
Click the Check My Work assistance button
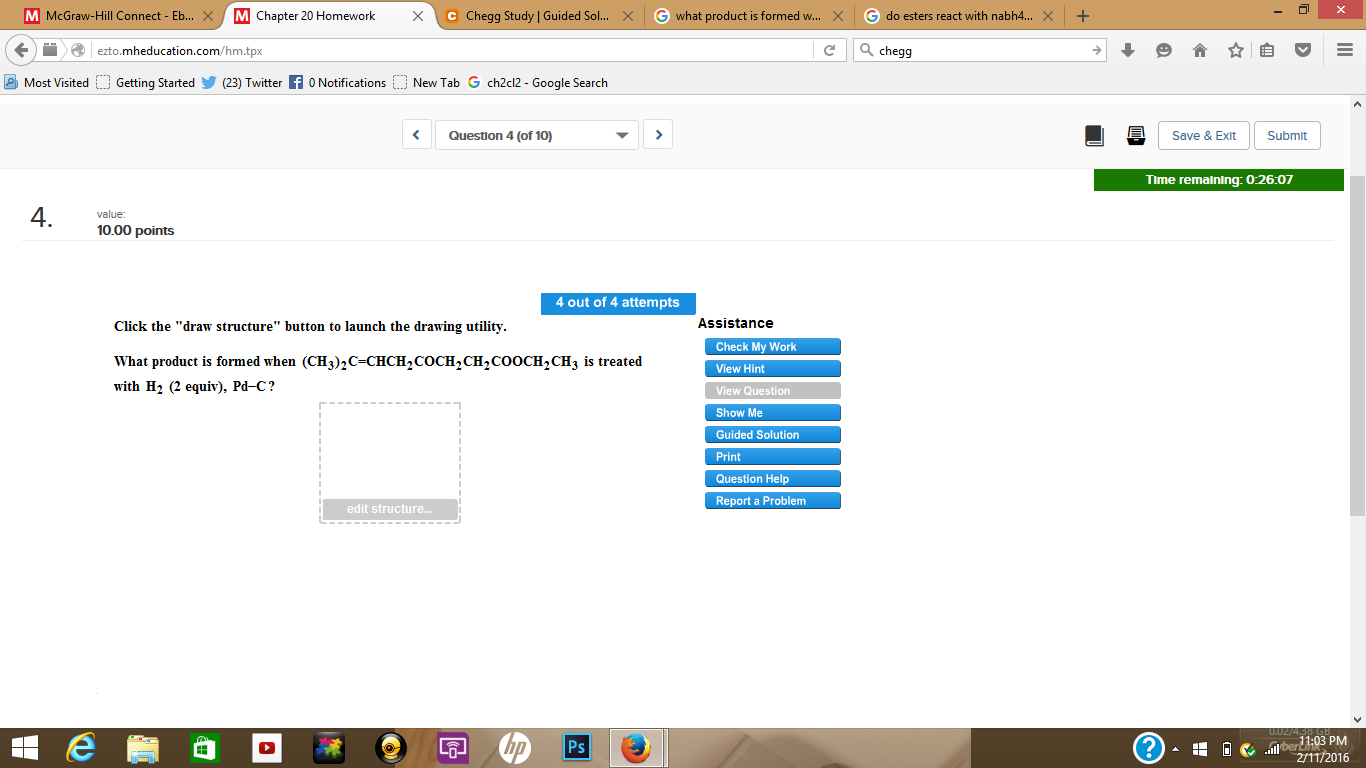[x=772, y=346]
